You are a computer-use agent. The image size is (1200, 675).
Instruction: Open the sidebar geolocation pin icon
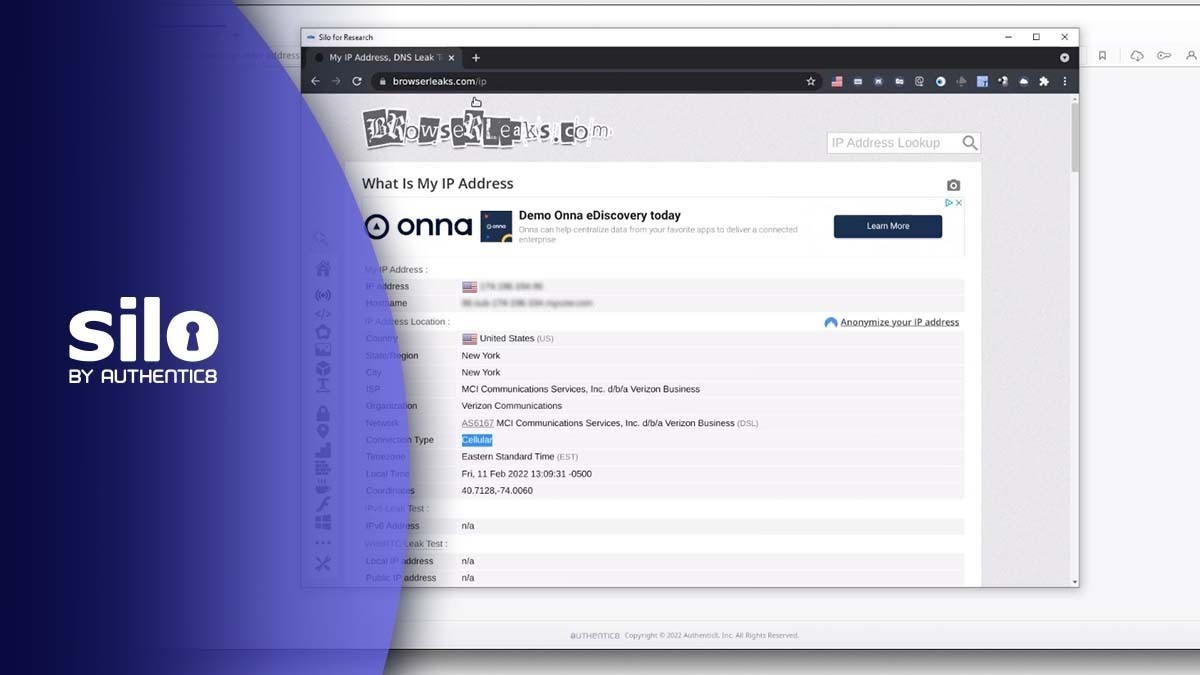coord(323,431)
